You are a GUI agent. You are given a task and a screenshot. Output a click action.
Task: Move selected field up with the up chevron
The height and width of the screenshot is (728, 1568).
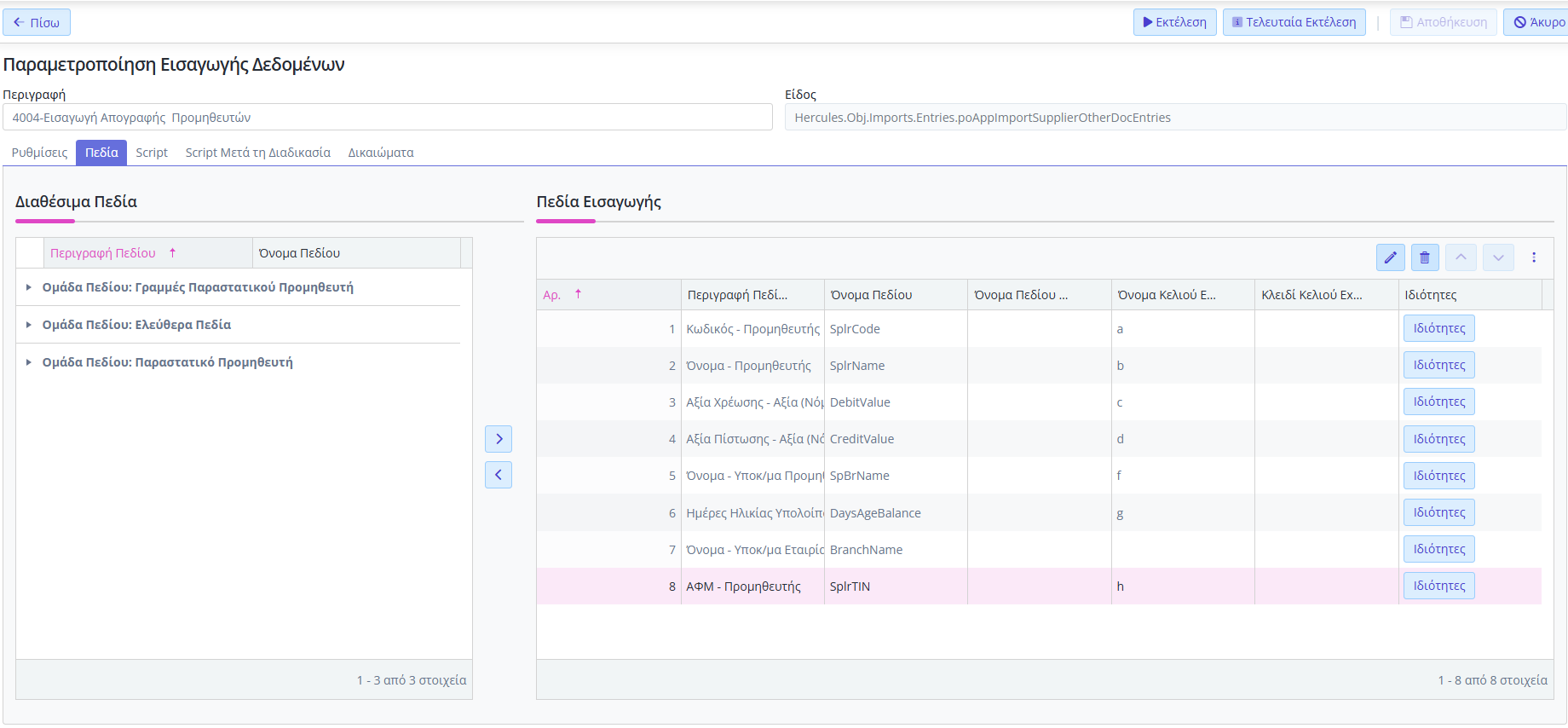click(1461, 257)
